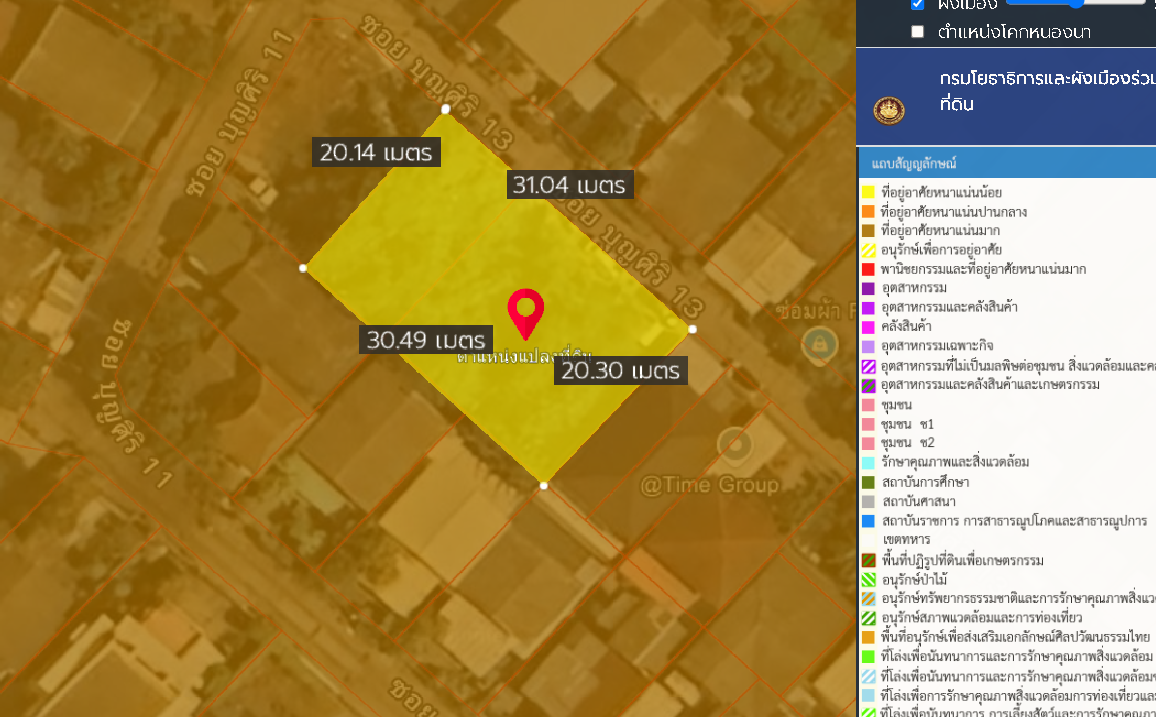Image resolution: width=1156 pixels, height=717 pixels.
Task: Click the red พานิชยกรรมและที่อยู่อาศัยหนาแน่นมาก swatch
Action: click(x=868, y=269)
